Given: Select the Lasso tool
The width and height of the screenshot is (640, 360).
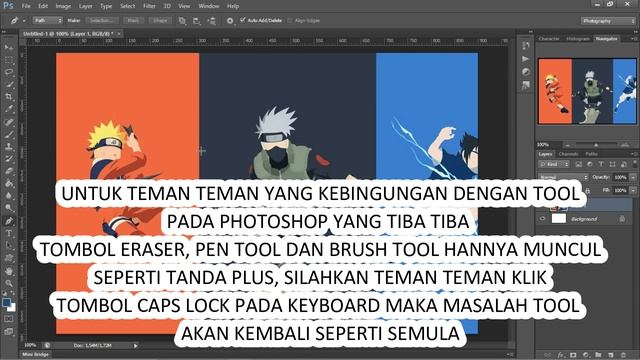Looking at the screenshot, I should tap(9, 73).
